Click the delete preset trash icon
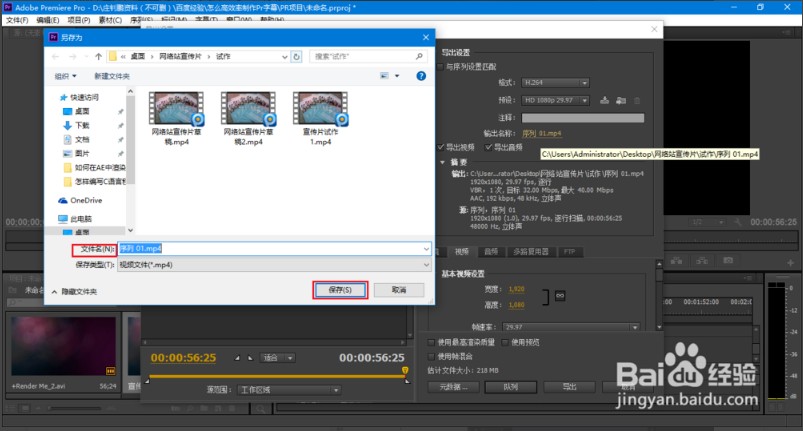803x431 pixels. pyautogui.click(x=636, y=100)
